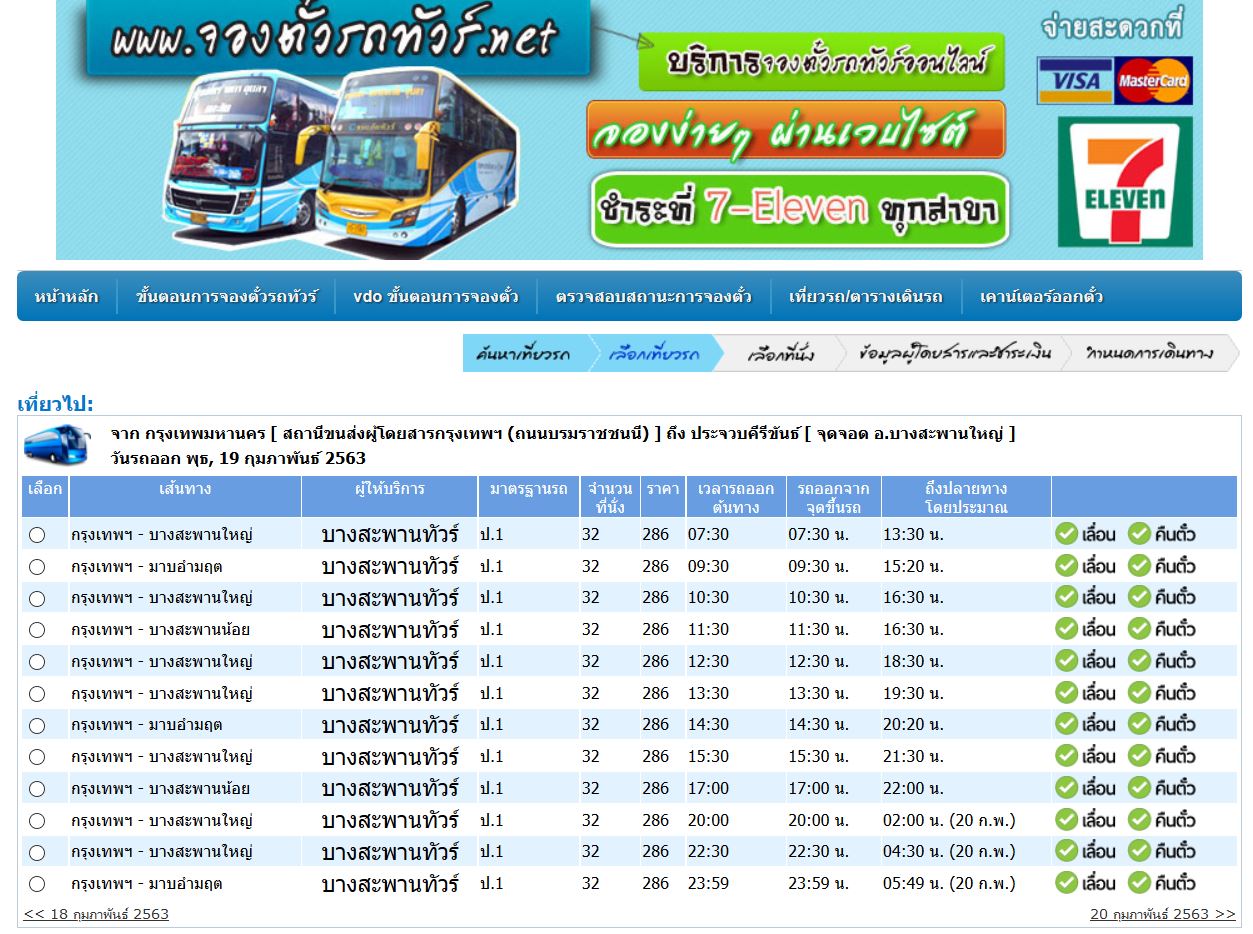The width and height of the screenshot is (1253, 934).
Task: Choose the 10:30 departure radio button
Action: pyautogui.click(x=37, y=599)
